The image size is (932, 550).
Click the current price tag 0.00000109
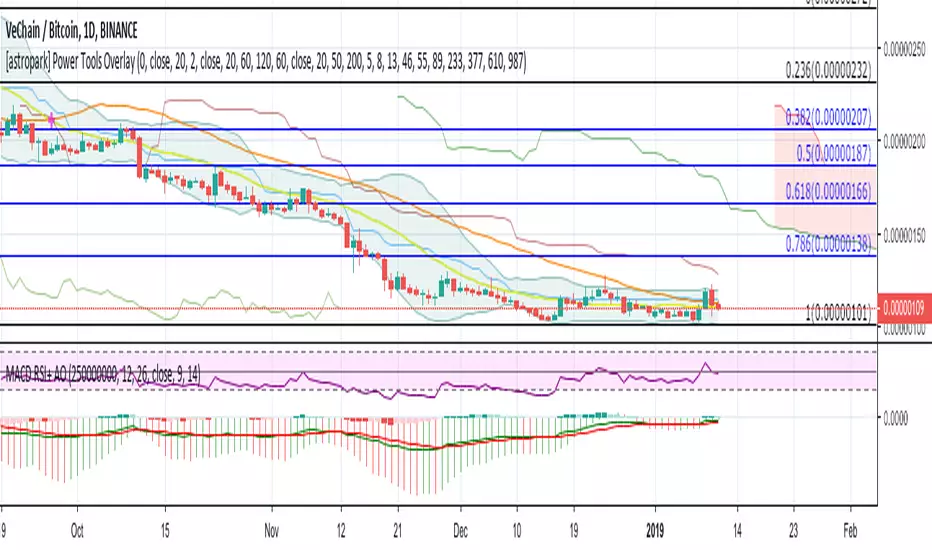[904, 308]
